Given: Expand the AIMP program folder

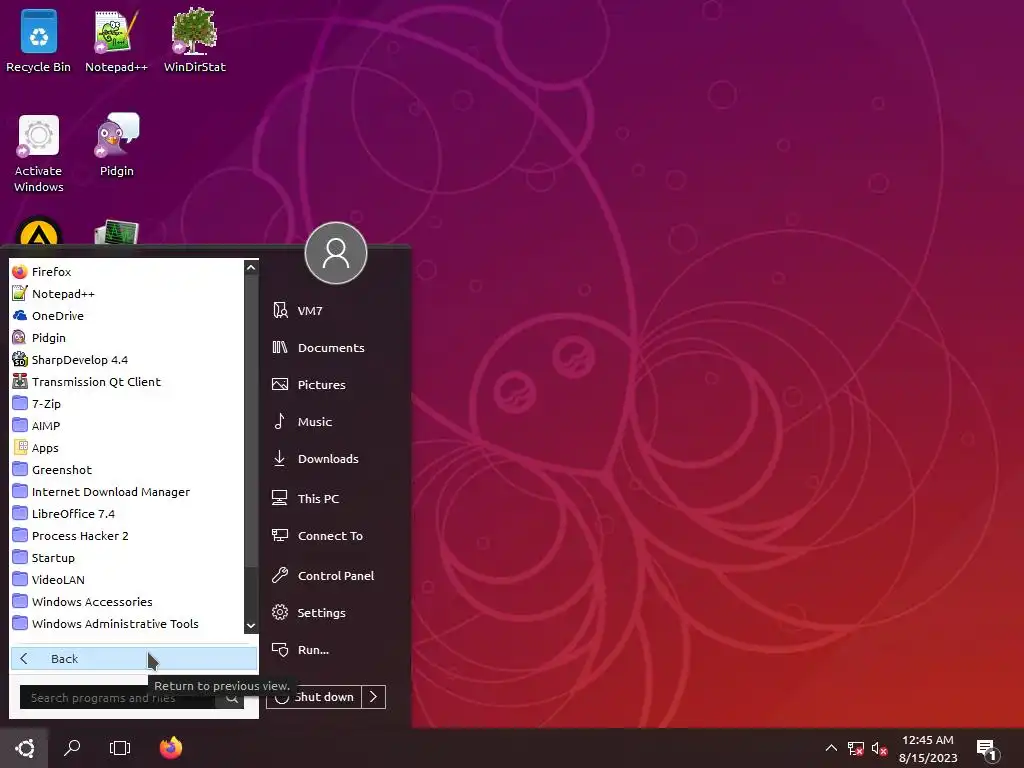Looking at the screenshot, I should [127, 426].
